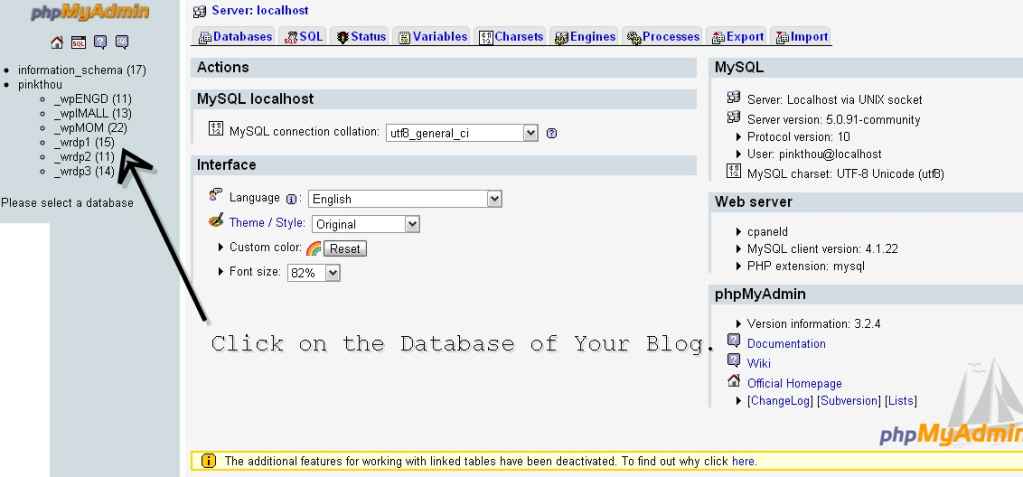Open the Theme / Style dropdown
This screenshot has height=477, width=1023.
365,224
